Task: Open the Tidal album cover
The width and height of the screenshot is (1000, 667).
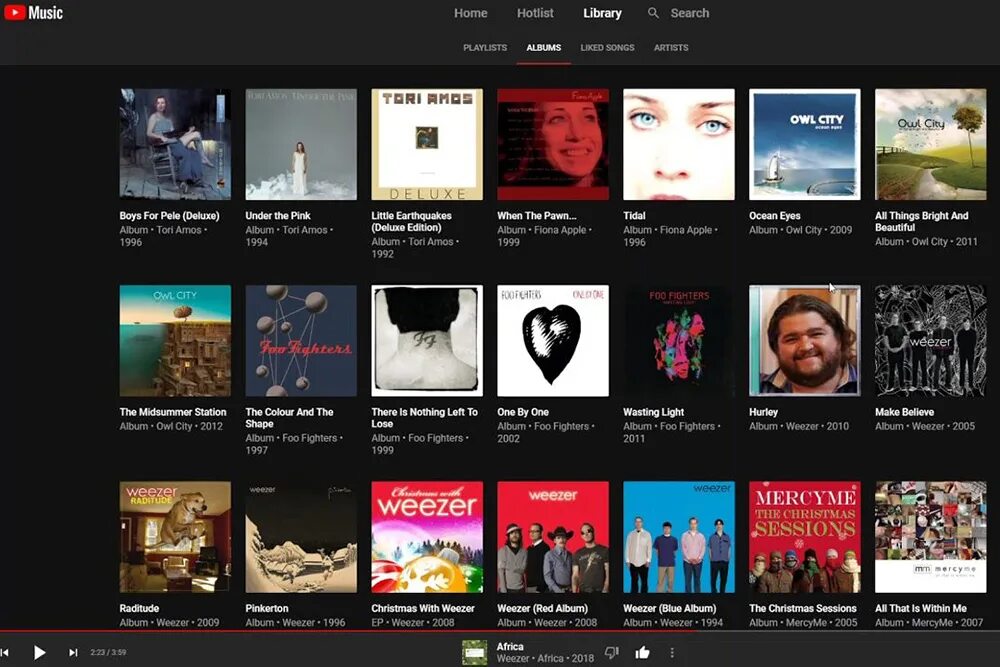Action: (679, 144)
